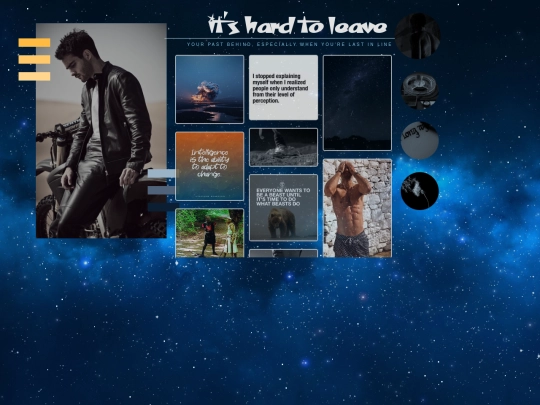
Task: Select the dark navy color swatch
Action: click(163, 207)
